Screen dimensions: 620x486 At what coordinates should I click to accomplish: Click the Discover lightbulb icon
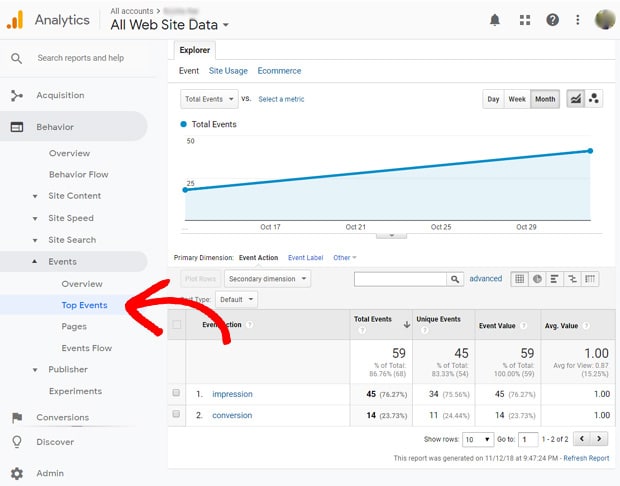tap(17, 442)
